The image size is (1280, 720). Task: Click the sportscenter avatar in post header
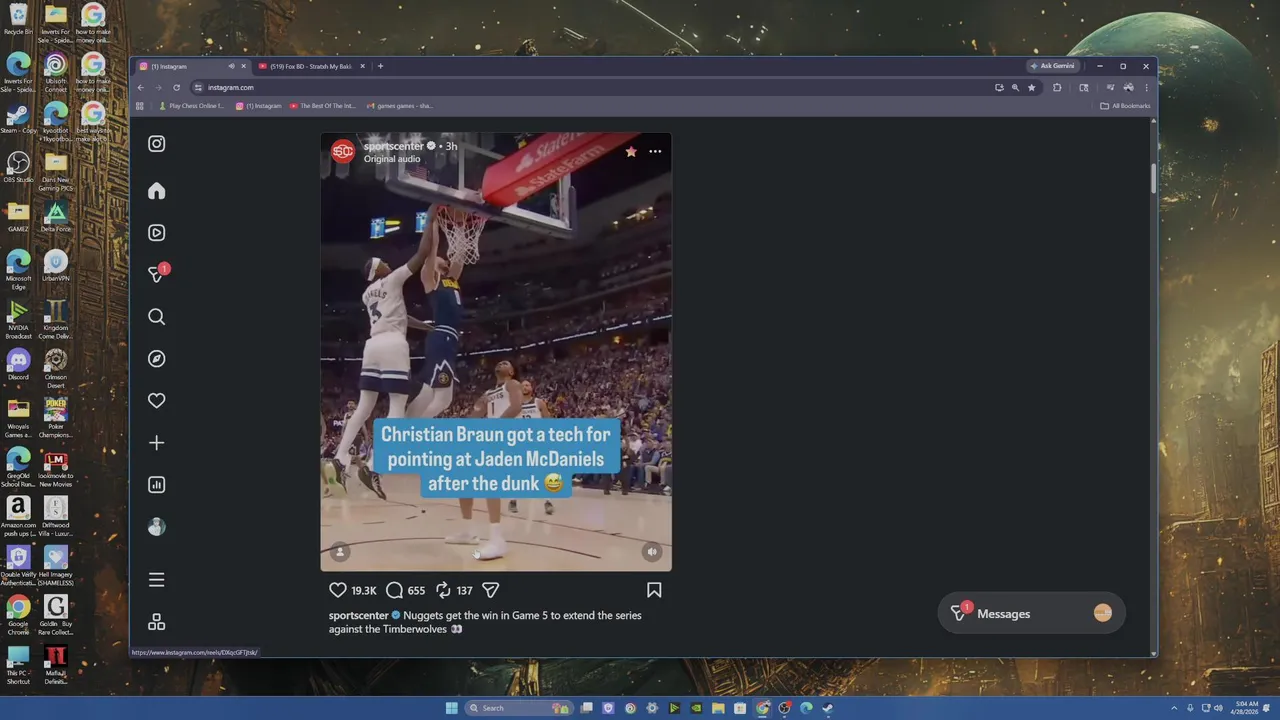point(343,152)
